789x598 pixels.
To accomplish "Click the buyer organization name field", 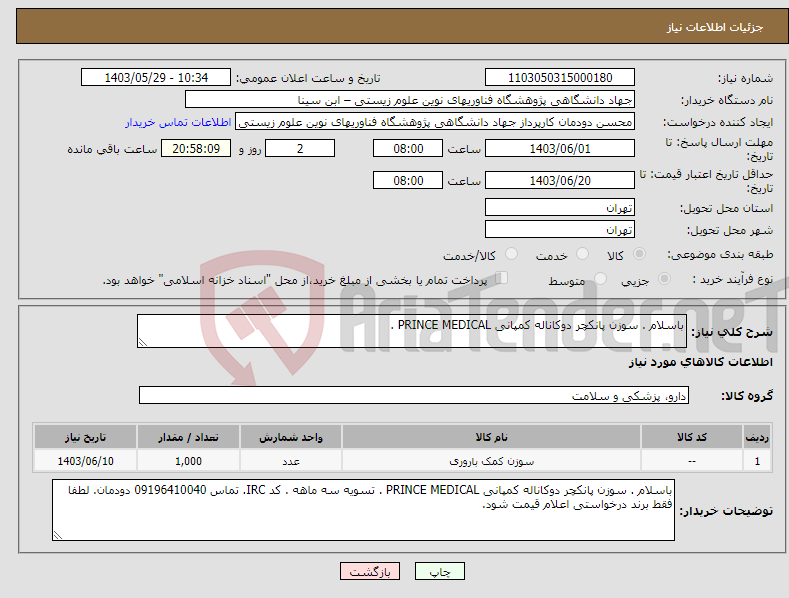I will click(x=410, y=100).
